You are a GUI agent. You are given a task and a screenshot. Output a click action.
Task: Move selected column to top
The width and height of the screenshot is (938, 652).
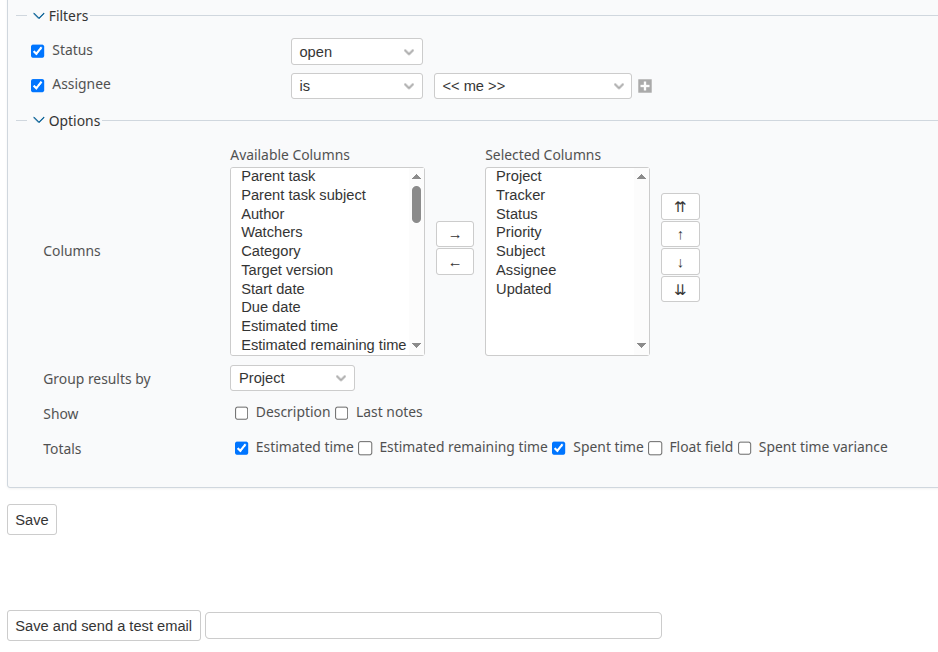[x=680, y=207]
